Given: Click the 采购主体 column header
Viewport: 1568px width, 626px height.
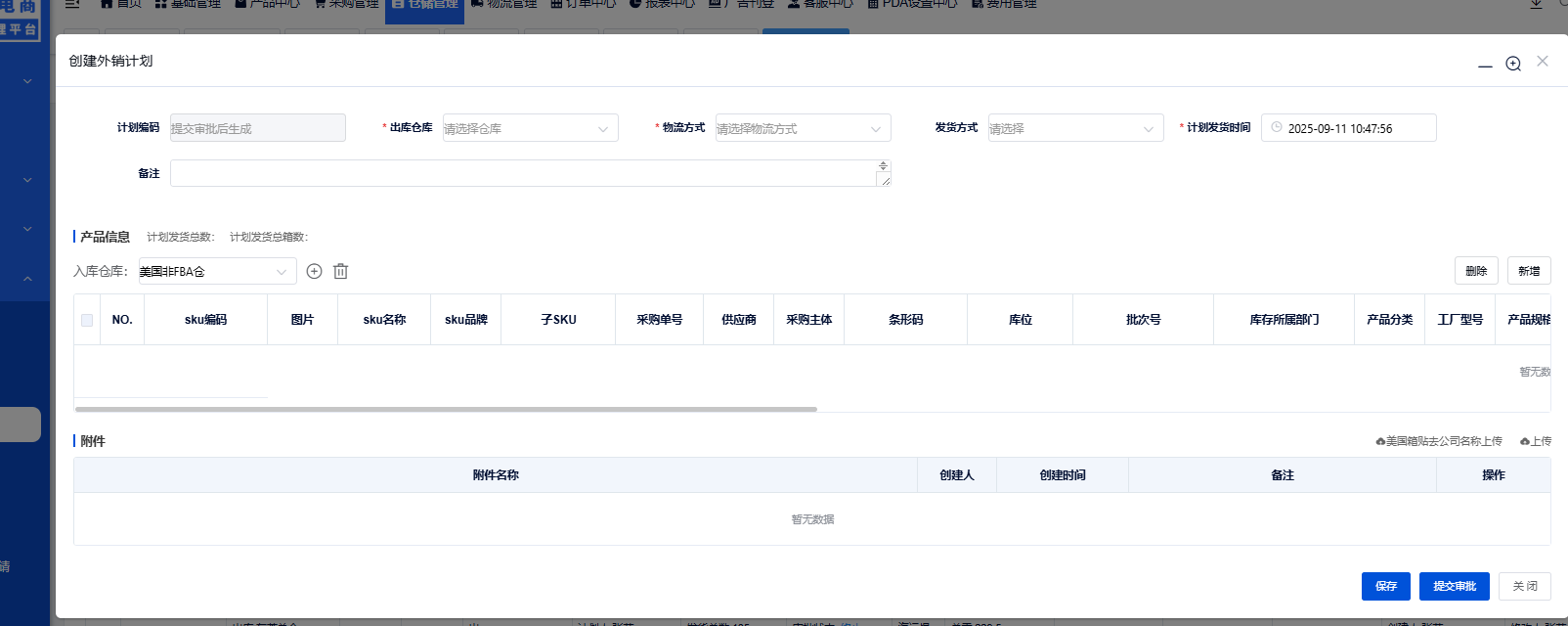Looking at the screenshot, I should point(809,320).
